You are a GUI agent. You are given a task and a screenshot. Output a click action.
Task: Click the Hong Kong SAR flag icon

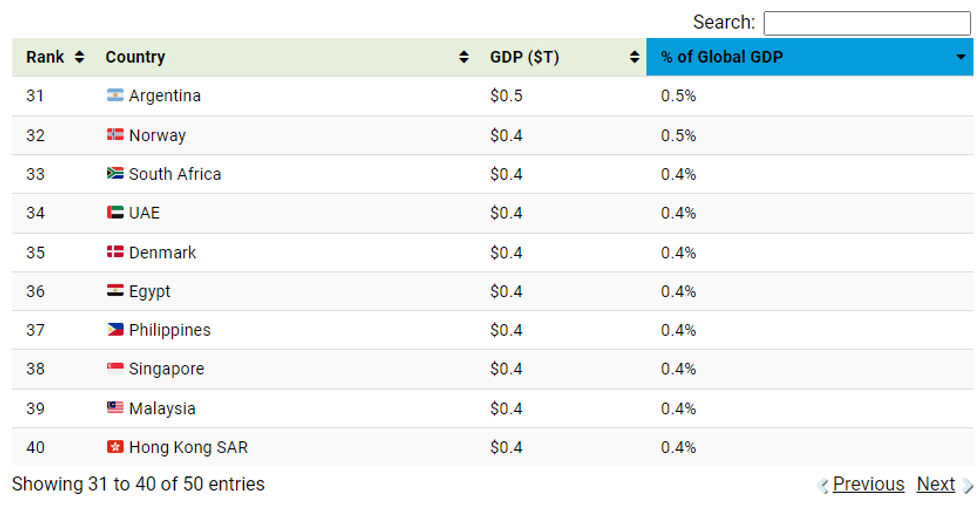click(115, 447)
